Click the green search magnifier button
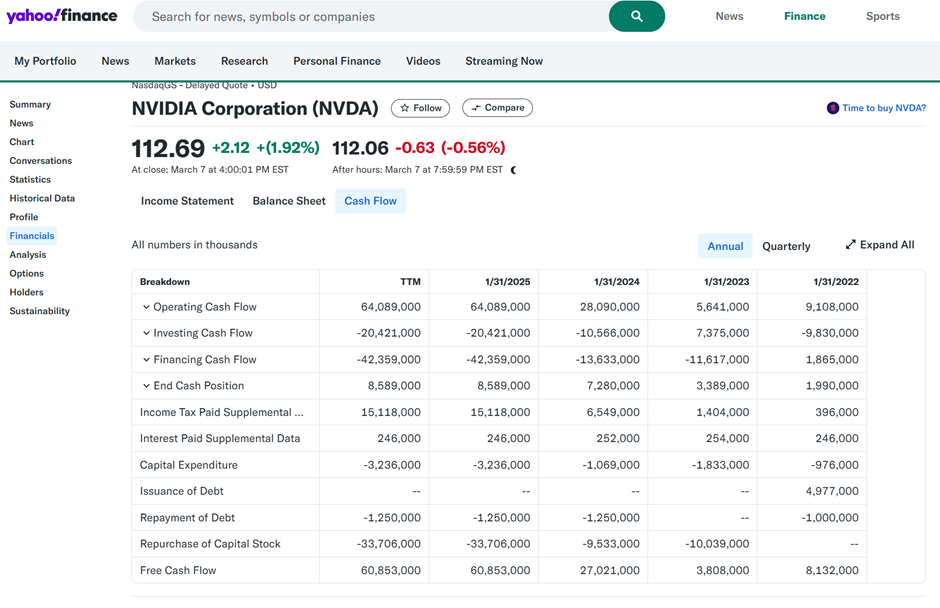Viewport: 940px width, 608px height. [x=637, y=16]
